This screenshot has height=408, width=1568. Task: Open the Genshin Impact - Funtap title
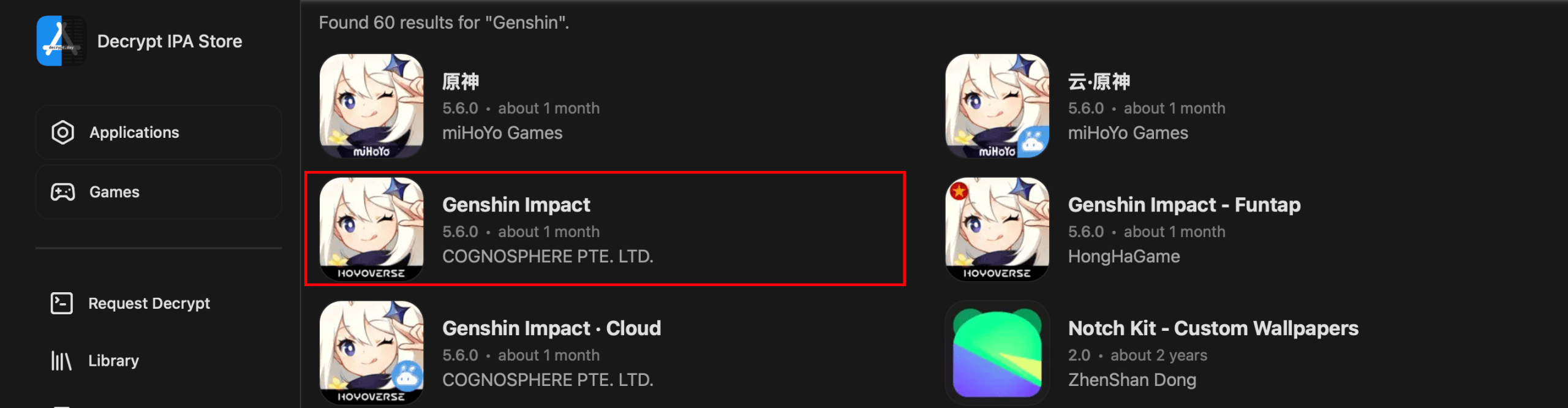point(1184,205)
